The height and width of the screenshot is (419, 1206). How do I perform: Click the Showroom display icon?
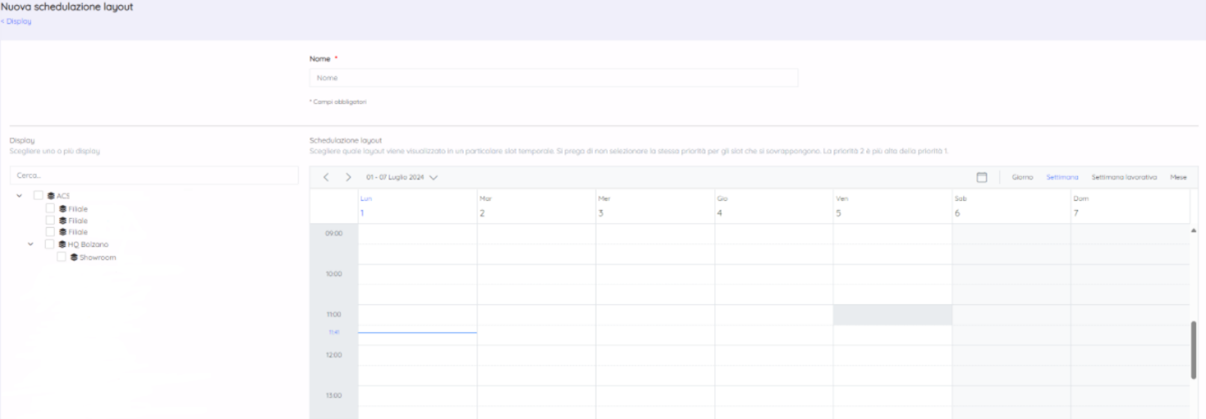(x=74, y=256)
